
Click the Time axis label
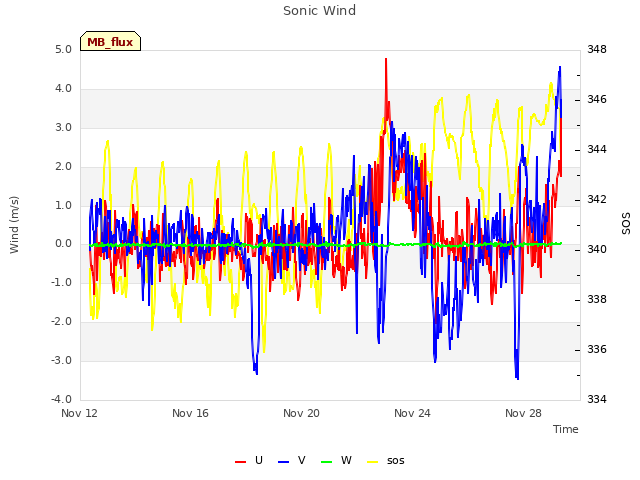coord(566,429)
